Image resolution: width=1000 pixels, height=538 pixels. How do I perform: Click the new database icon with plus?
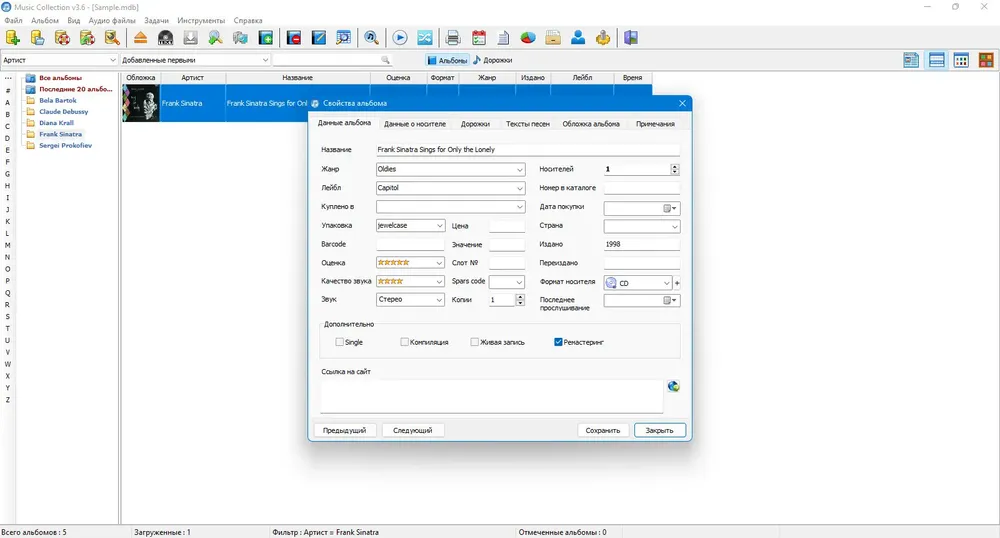tap(13, 38)
